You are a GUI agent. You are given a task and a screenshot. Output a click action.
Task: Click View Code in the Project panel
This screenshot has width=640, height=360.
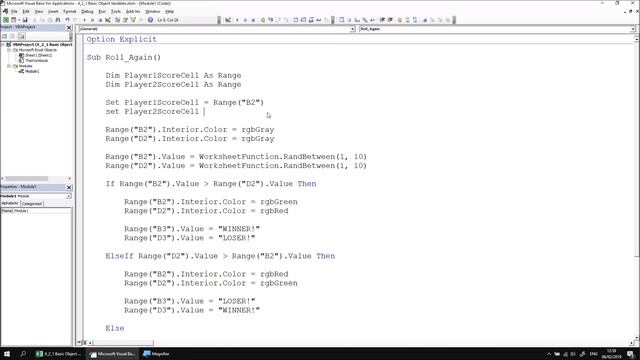4,36
